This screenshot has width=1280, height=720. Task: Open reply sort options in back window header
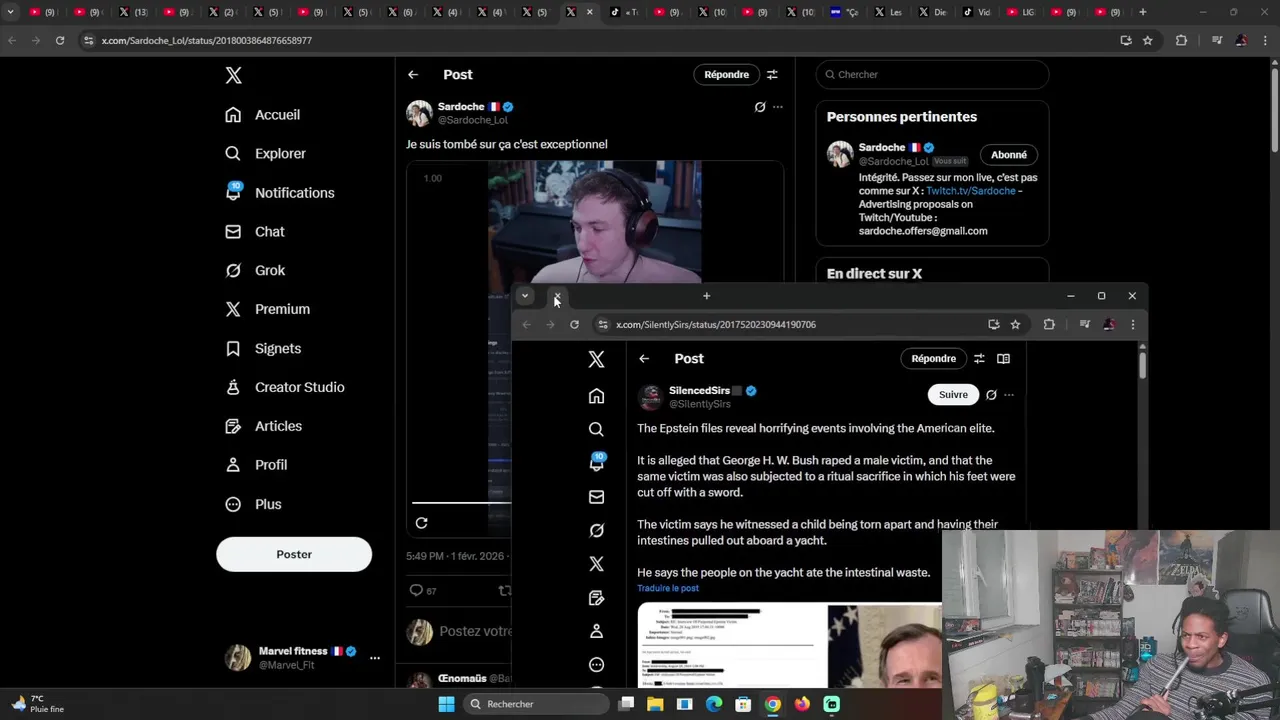click(x=772, y=75)
